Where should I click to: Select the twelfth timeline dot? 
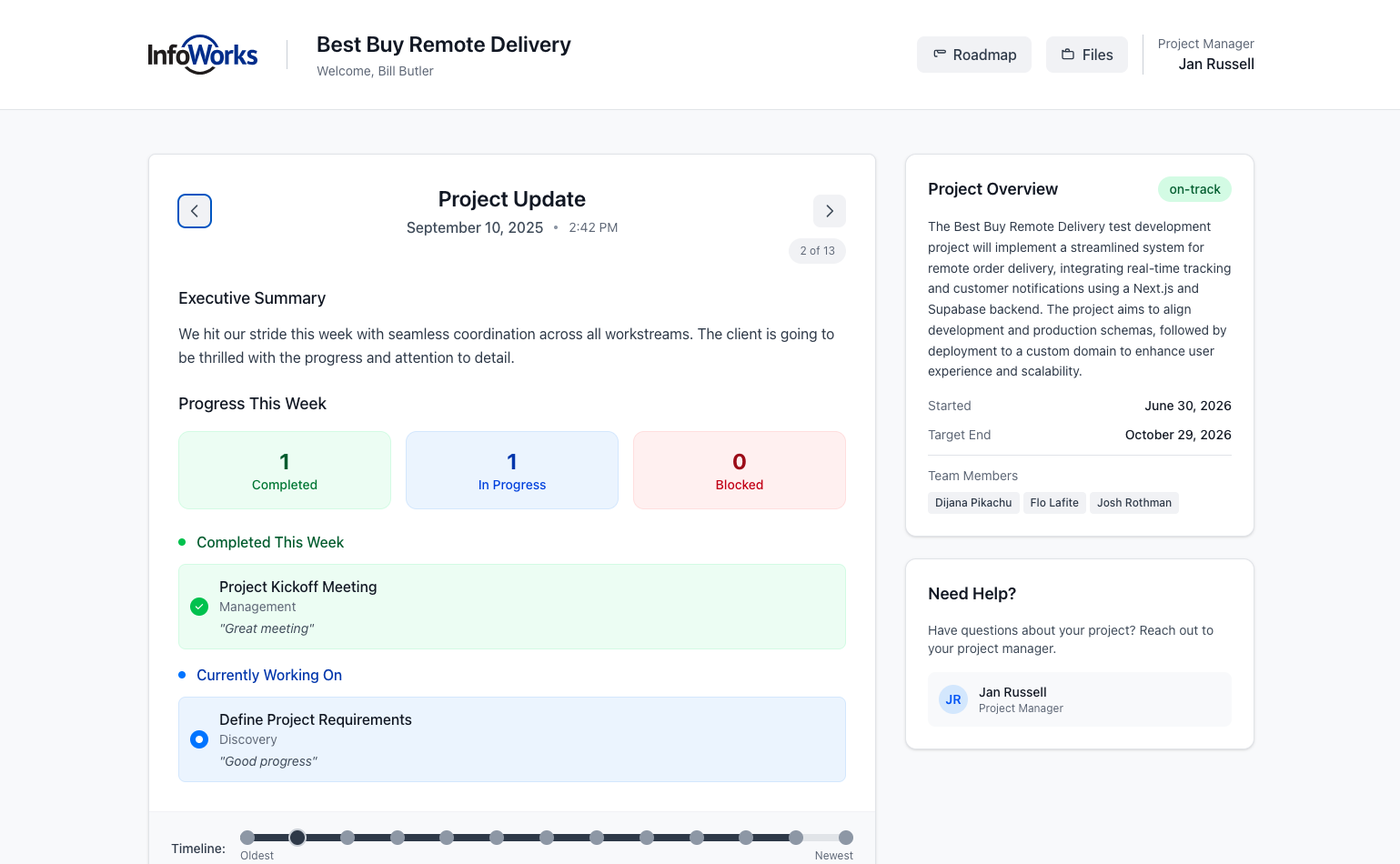coord(796,838)
